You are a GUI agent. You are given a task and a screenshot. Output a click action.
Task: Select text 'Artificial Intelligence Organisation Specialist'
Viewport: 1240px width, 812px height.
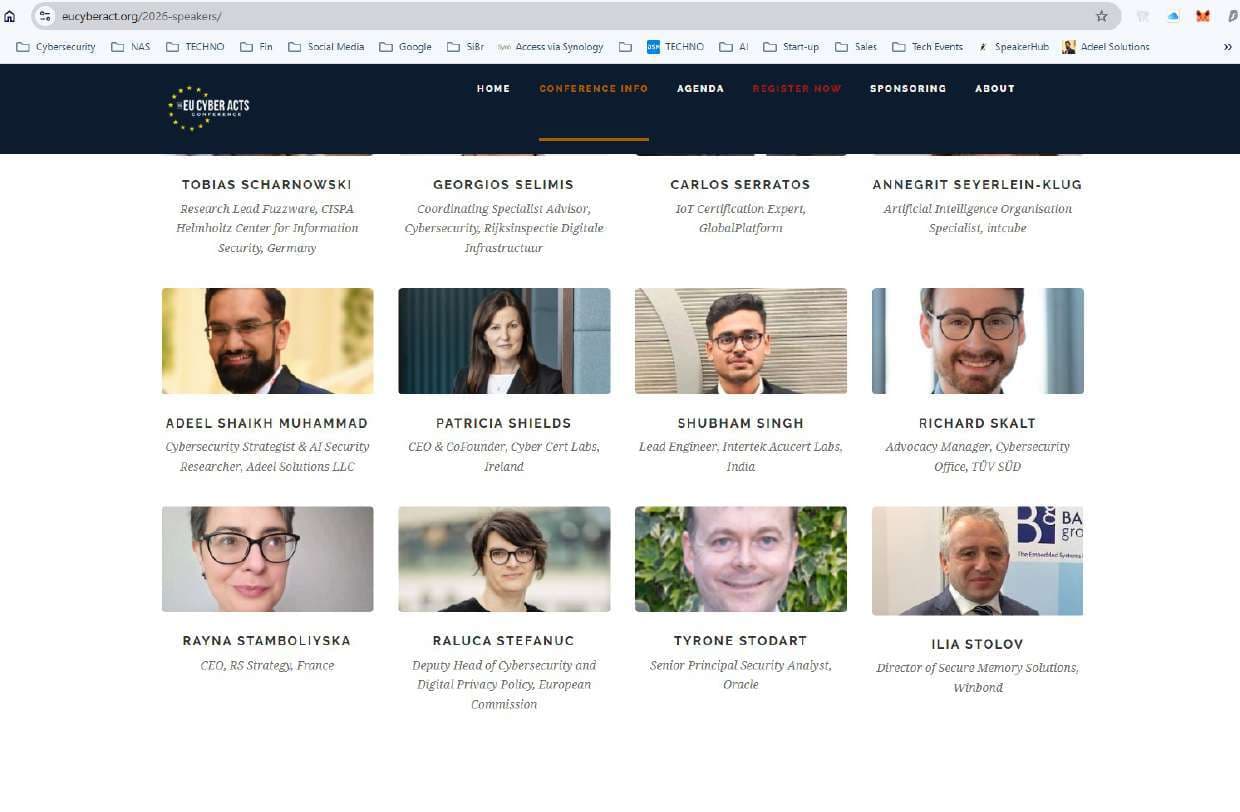(977, 219)
